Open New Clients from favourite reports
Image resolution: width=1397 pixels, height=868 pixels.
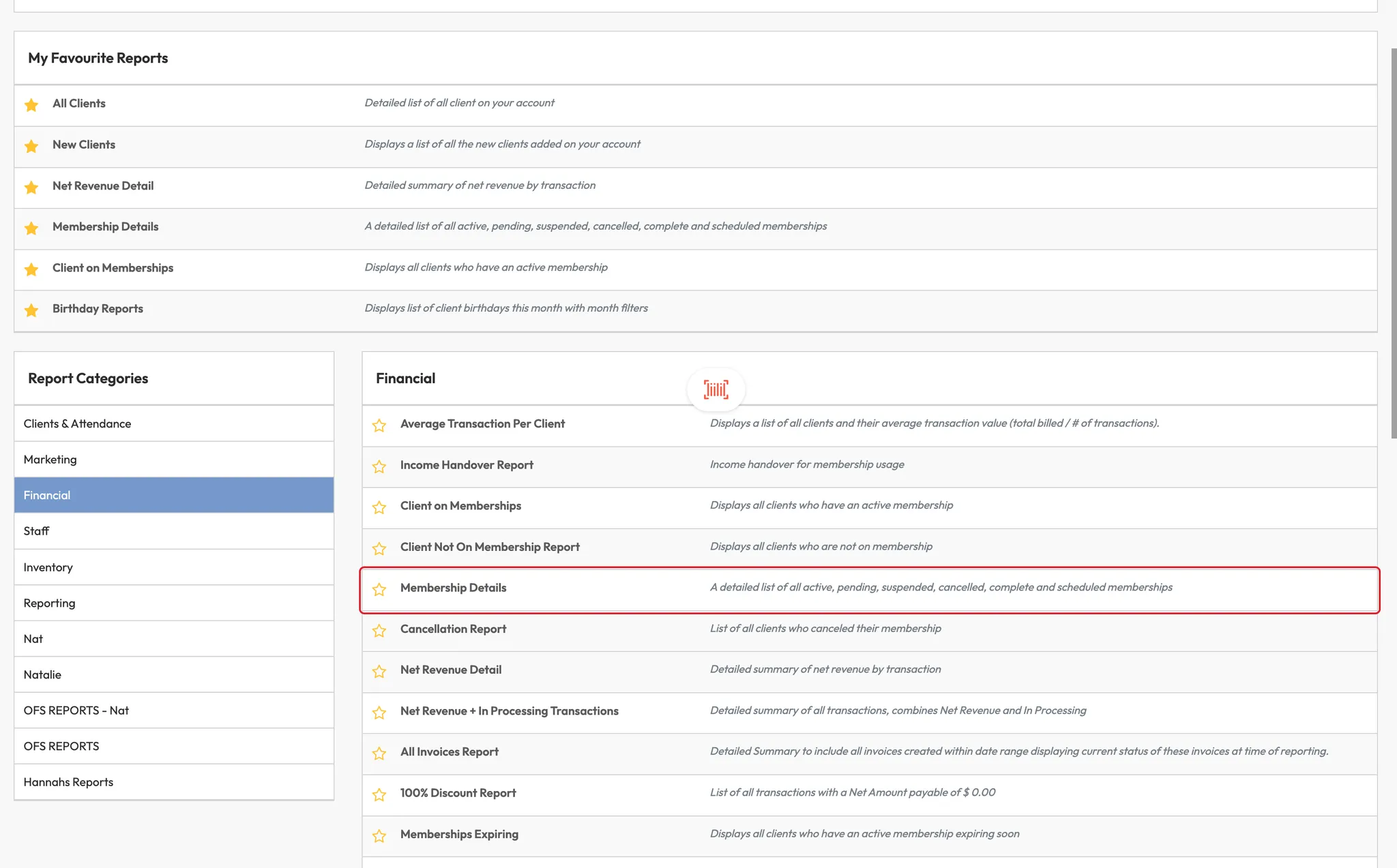[84, 145]
